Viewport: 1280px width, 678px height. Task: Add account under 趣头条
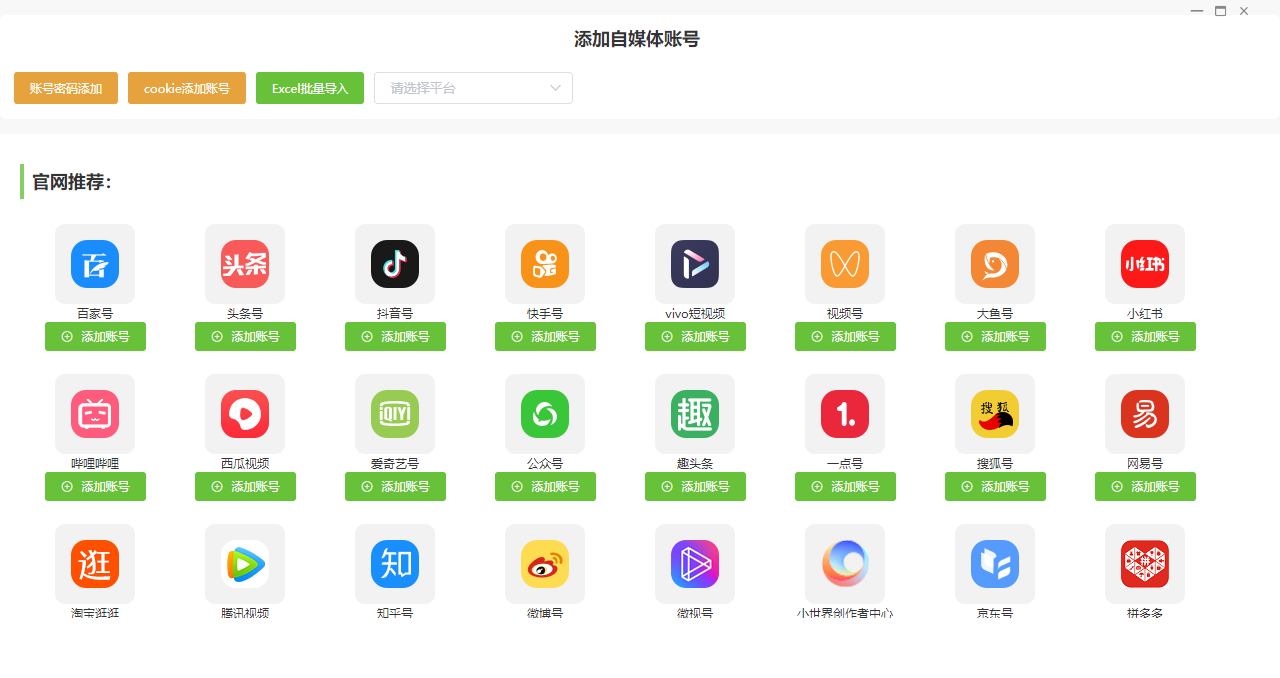pos(695,487)
